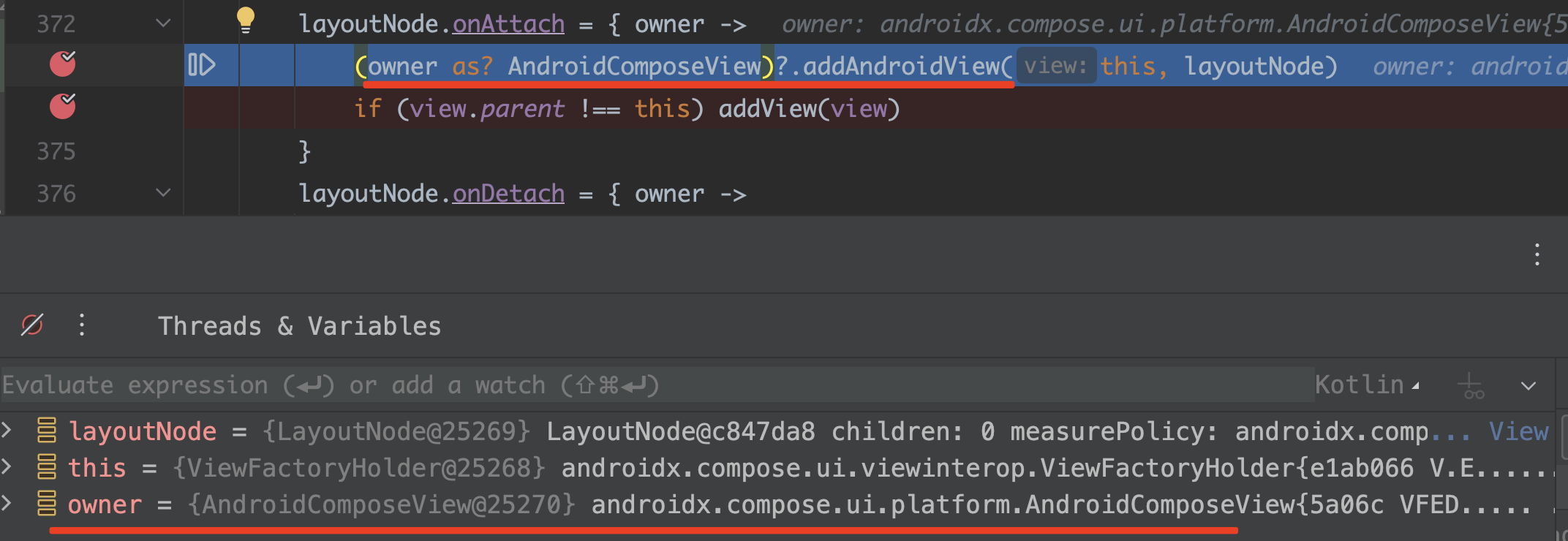Click the 'parent' property on the addView line
The height and width of the screenshot is (541, 1568).
pyautogui.click(x=522, y=109)
